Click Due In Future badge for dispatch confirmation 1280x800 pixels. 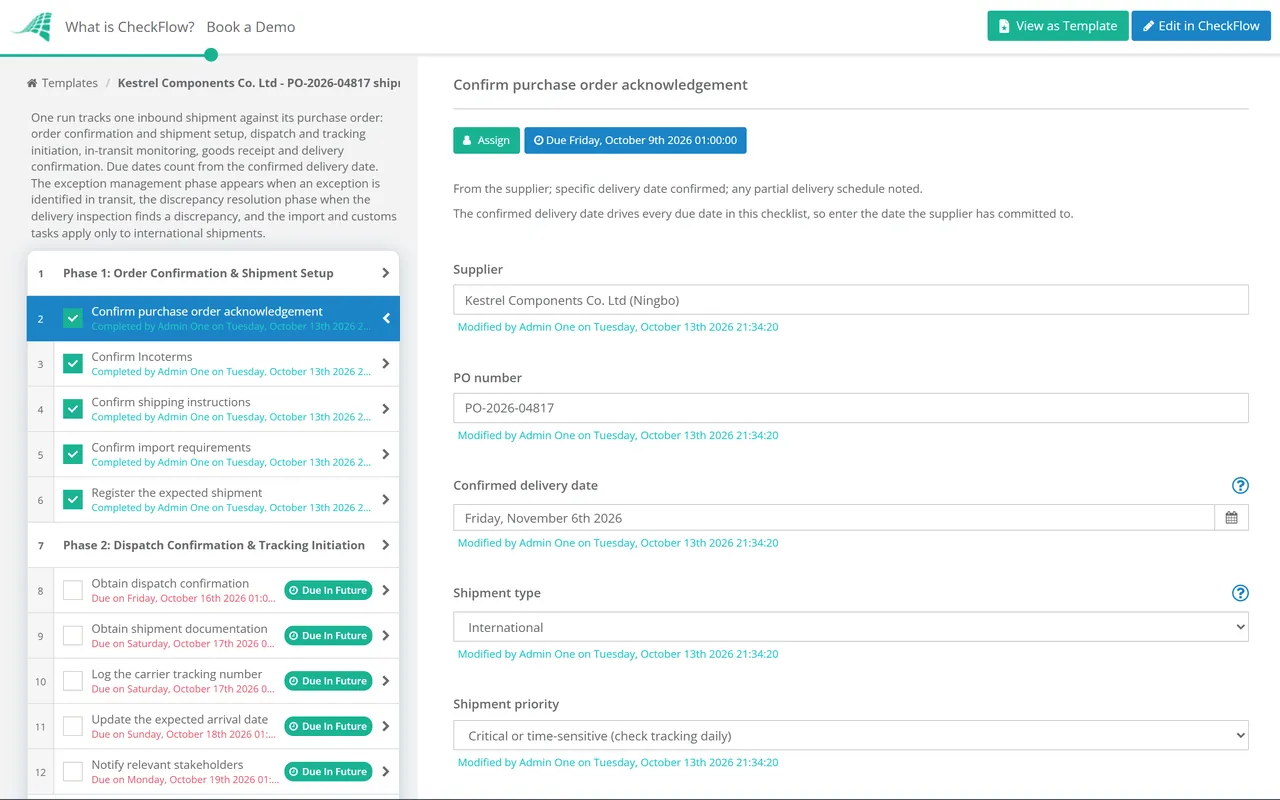pos(328,591)
